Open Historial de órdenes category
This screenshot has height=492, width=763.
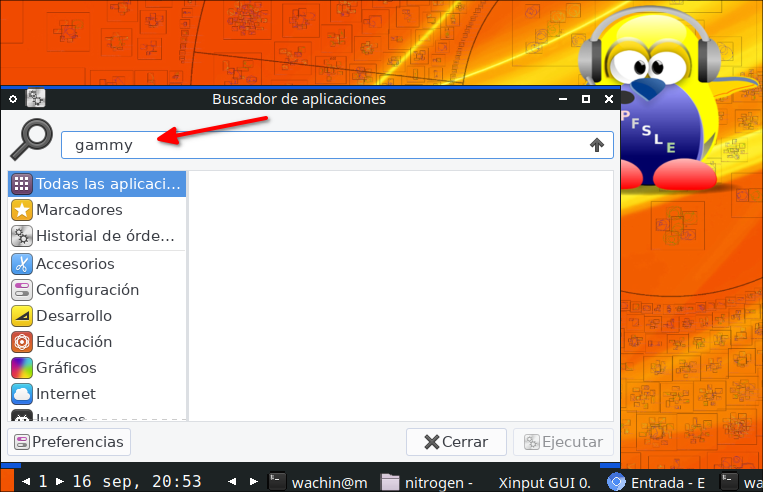[x=97, y=236]
